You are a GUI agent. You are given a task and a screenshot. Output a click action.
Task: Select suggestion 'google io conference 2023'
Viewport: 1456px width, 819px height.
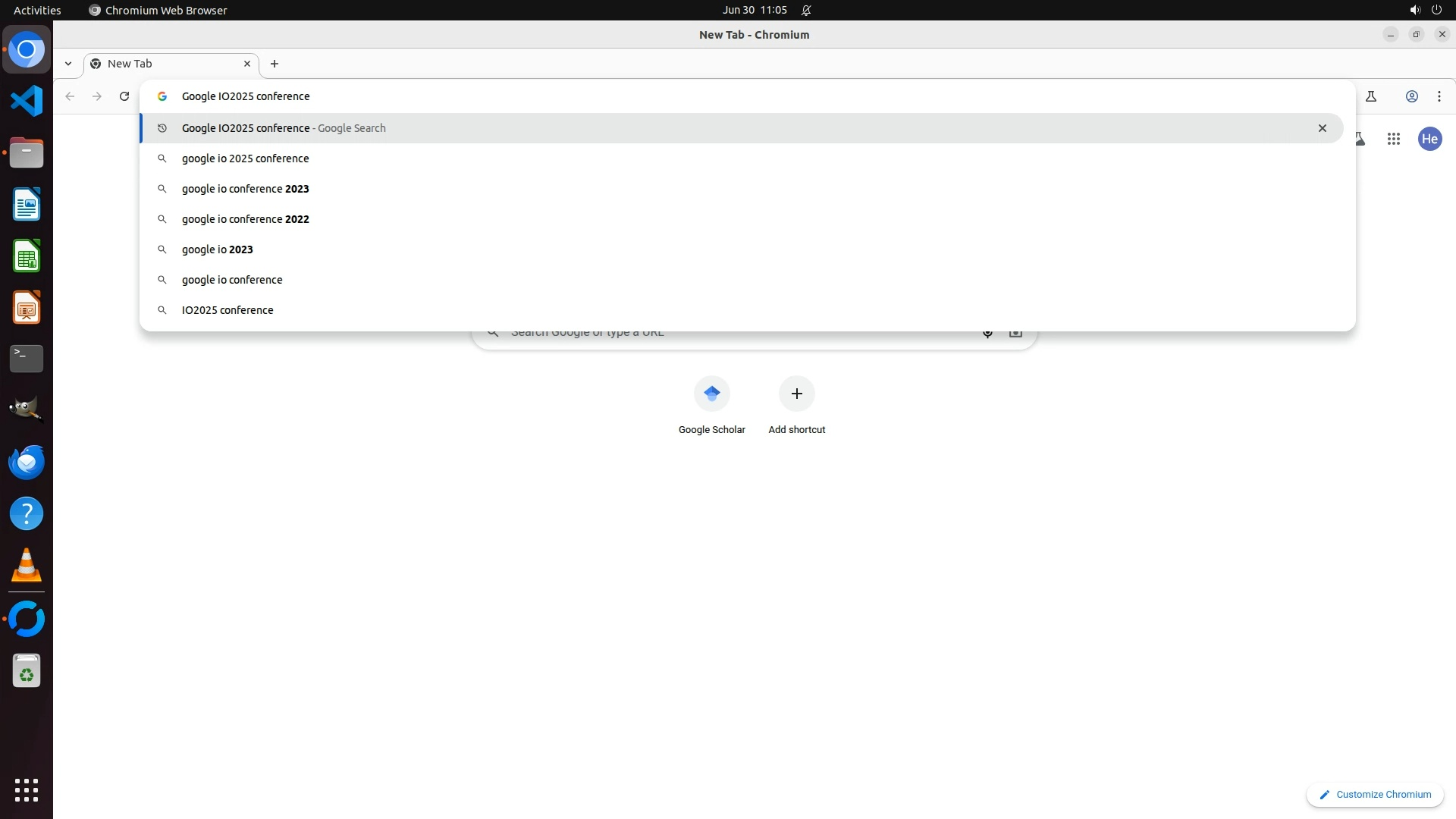tap(245, 189)
